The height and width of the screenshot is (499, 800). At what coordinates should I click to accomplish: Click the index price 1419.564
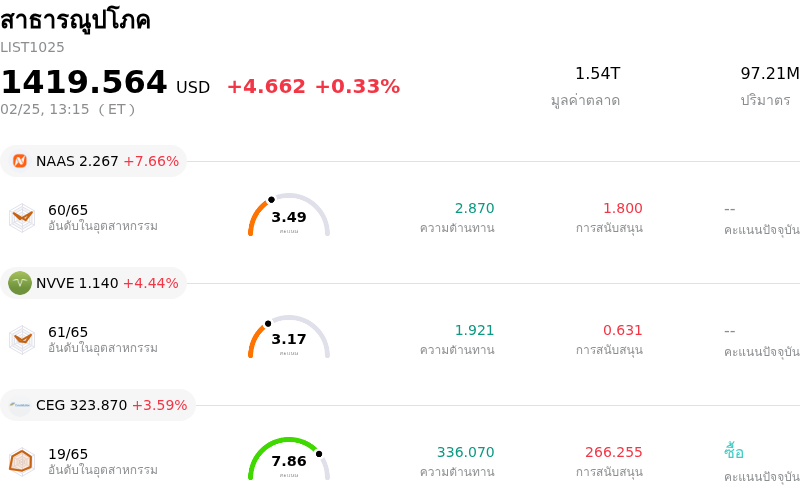pyautogui.click(x=84, y=82)
